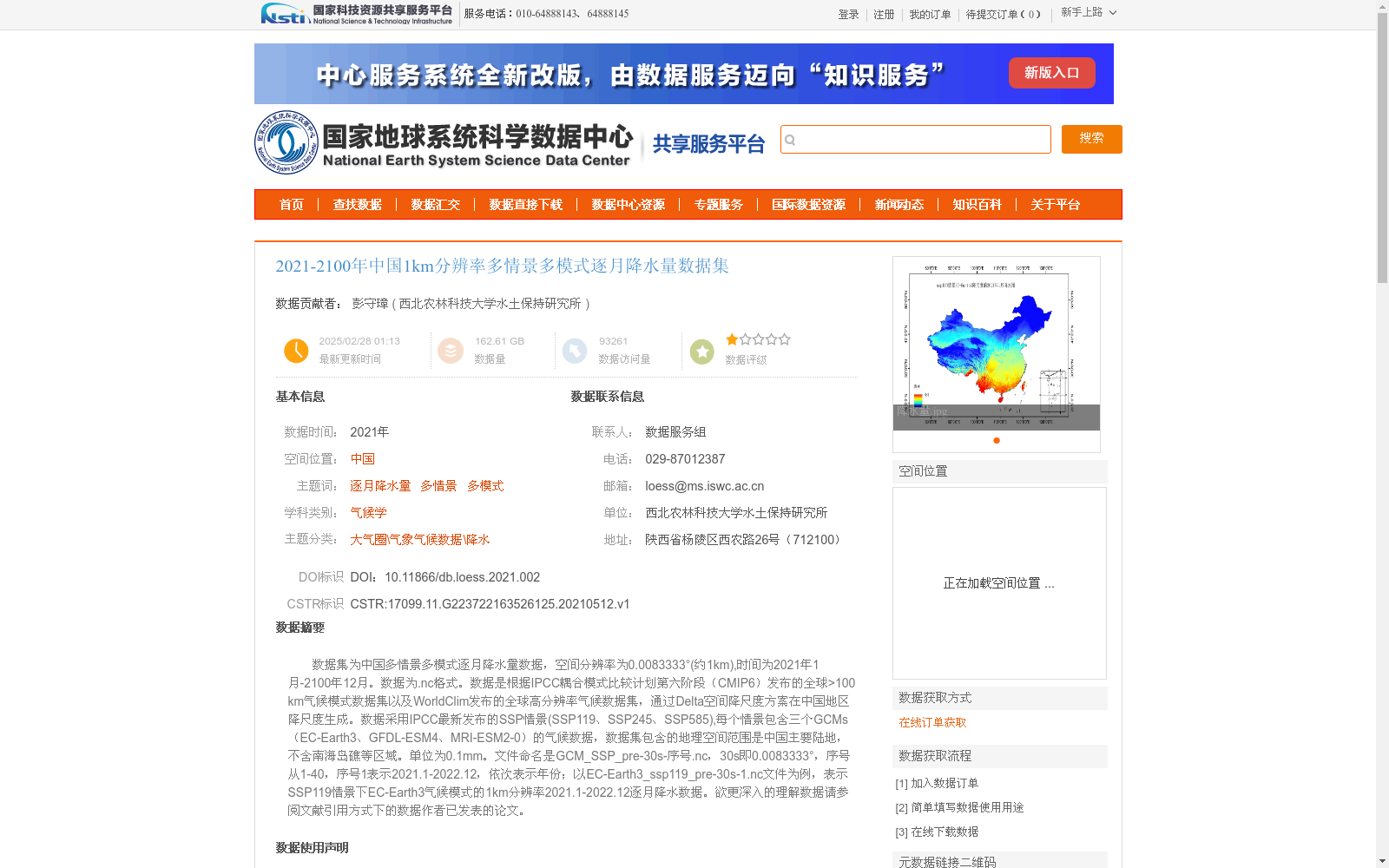Click the 162.61 GB data size value
This screenshot has width=1389, height=868.
(500, 341)
